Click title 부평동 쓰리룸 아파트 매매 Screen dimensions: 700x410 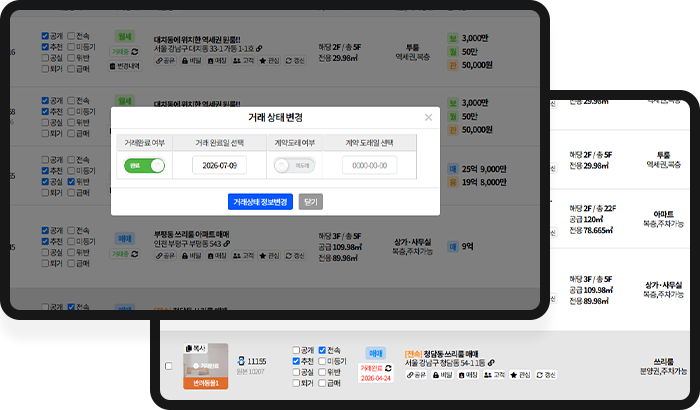click(x=192, y=234)
